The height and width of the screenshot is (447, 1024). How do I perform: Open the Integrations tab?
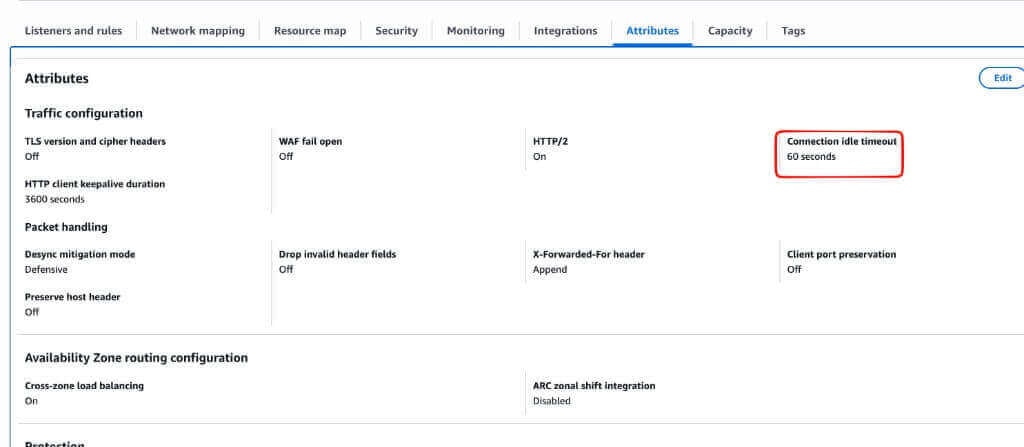tap(566, 31)
